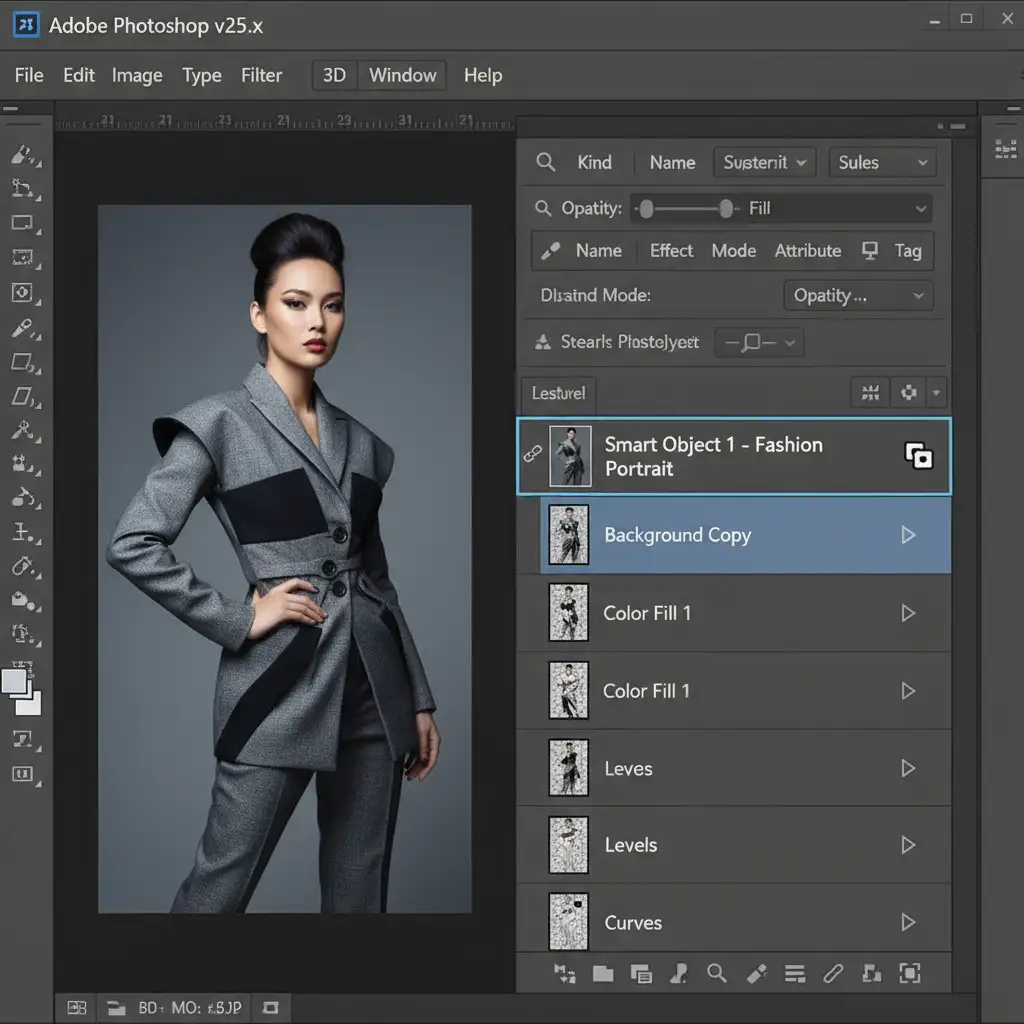This screenshot has width=1024, height=1024.
Task: Click the Opatity slider's right handle
Action: (726, 209)
